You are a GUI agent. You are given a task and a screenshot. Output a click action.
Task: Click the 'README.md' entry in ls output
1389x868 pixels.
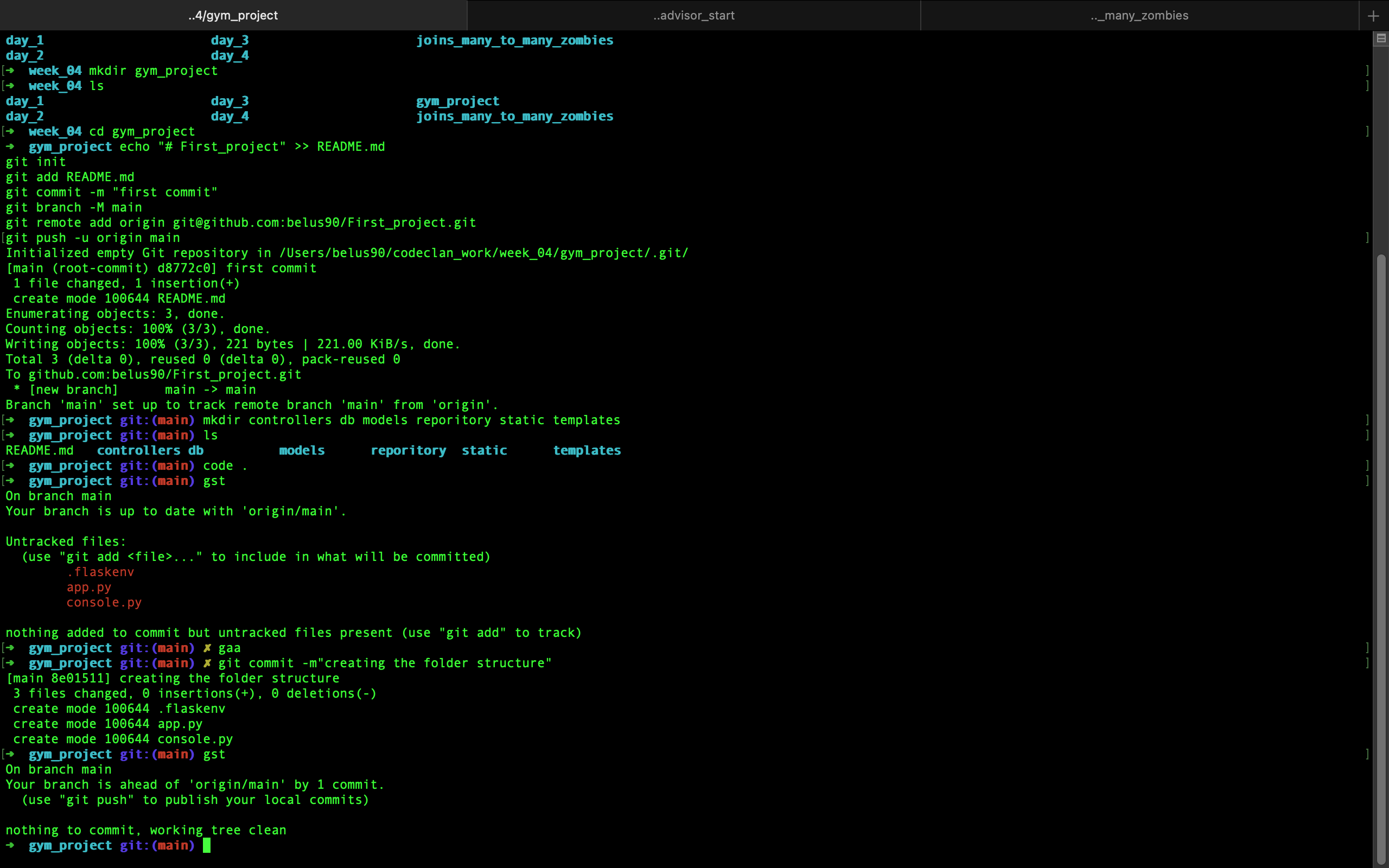click(x=40, y=451)
